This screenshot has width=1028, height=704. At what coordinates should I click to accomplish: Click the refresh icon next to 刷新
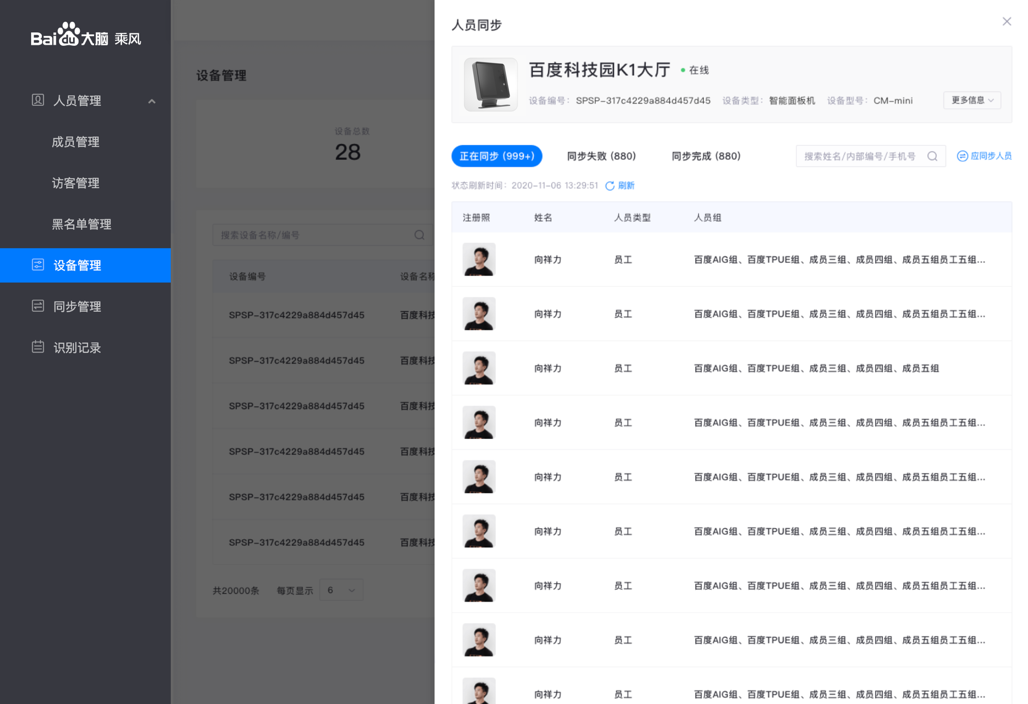tap(610, 186)
